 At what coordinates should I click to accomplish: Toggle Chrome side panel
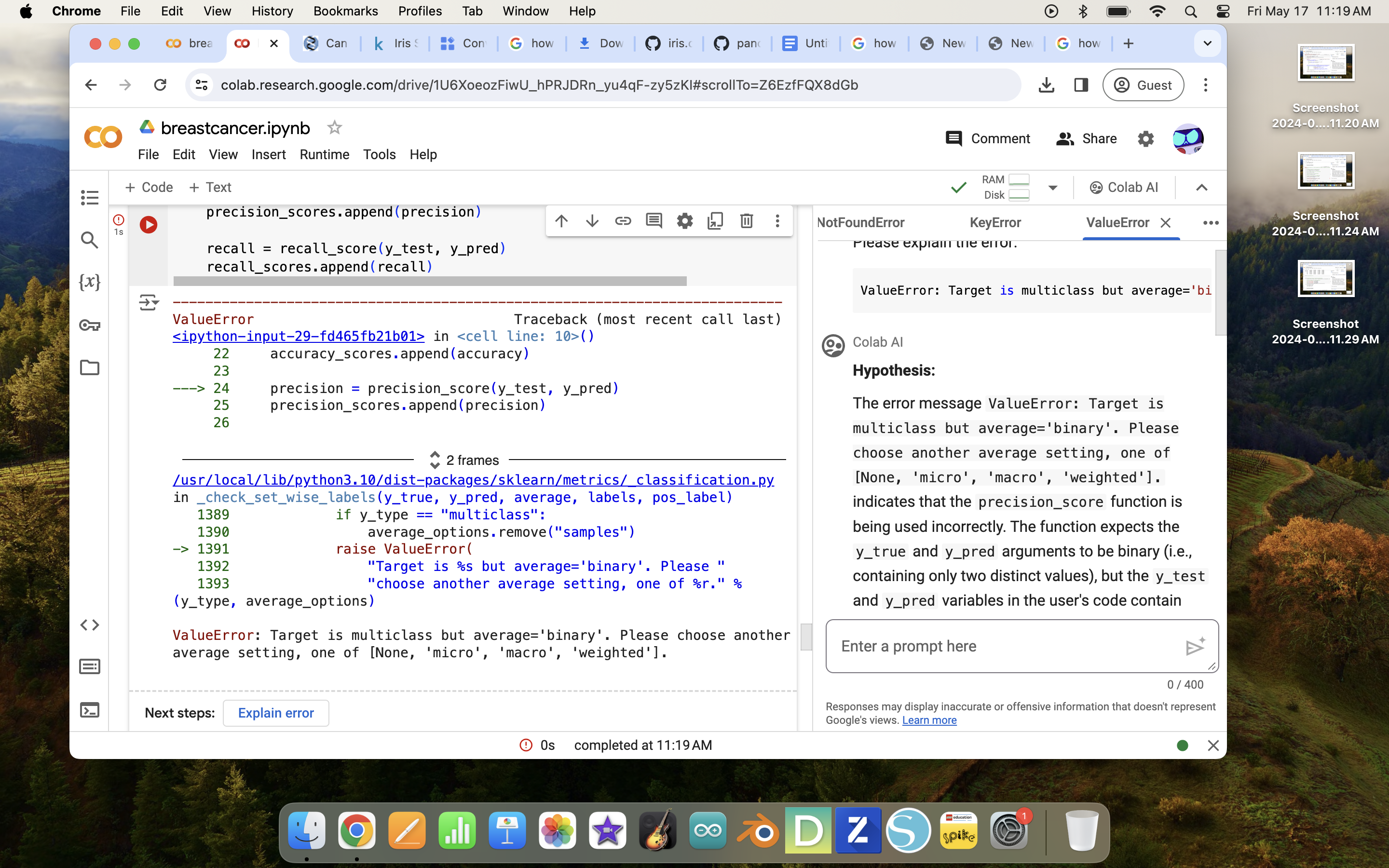1081,85
